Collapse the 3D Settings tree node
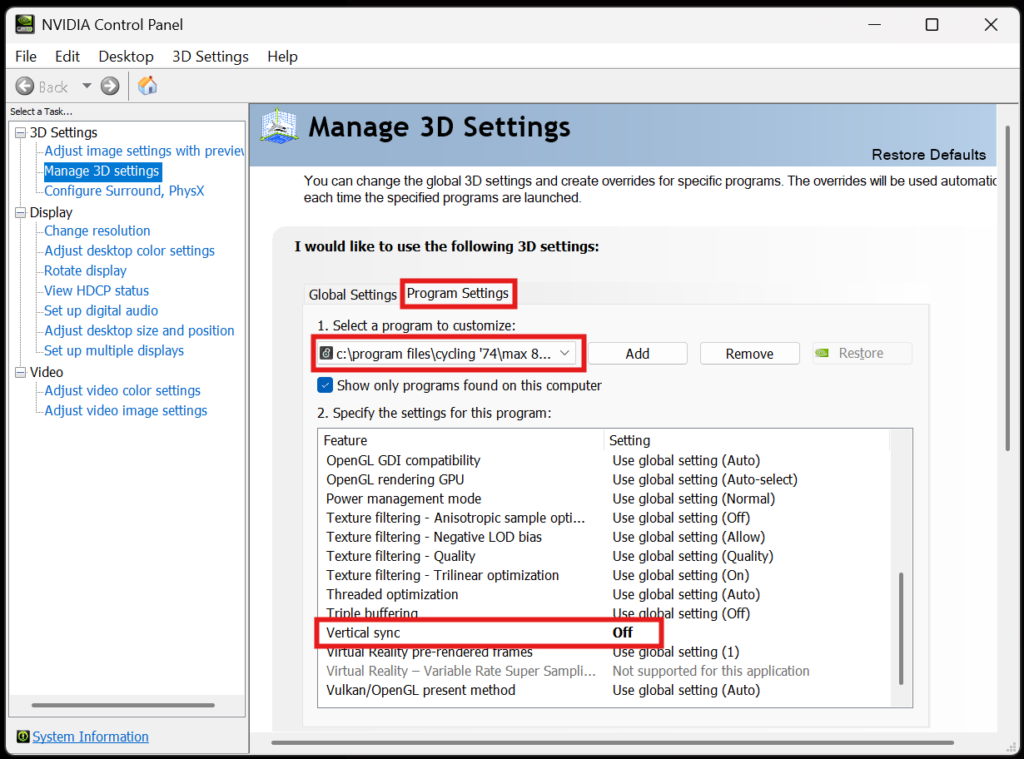This screenshot has height=759, width=1024. coord(20,132)
